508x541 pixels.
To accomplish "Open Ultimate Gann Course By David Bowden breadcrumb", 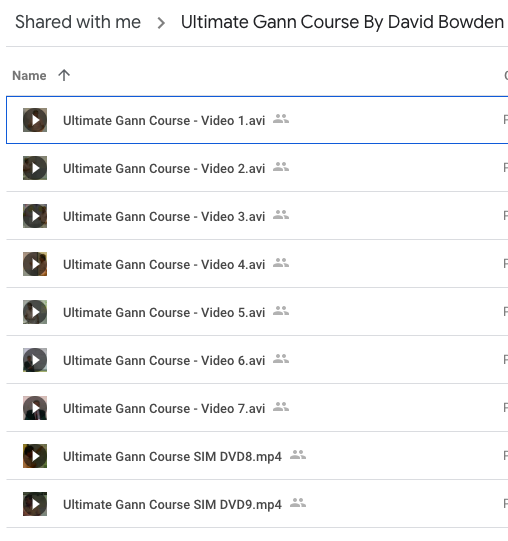I will pyautogui.click(x=342, y=22).
